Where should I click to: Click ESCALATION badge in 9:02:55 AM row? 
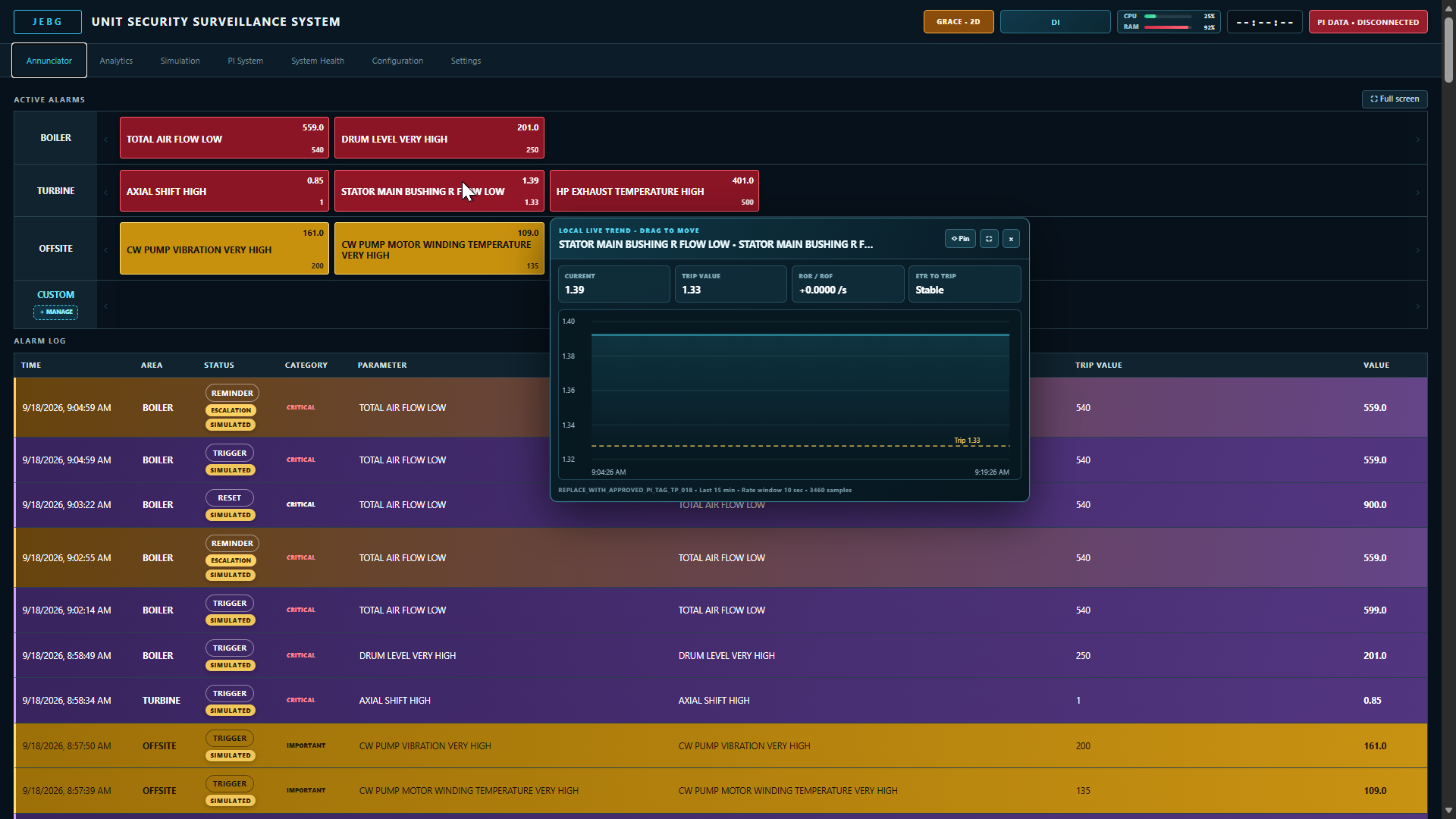pyautogui.click(x=231, y=560)
